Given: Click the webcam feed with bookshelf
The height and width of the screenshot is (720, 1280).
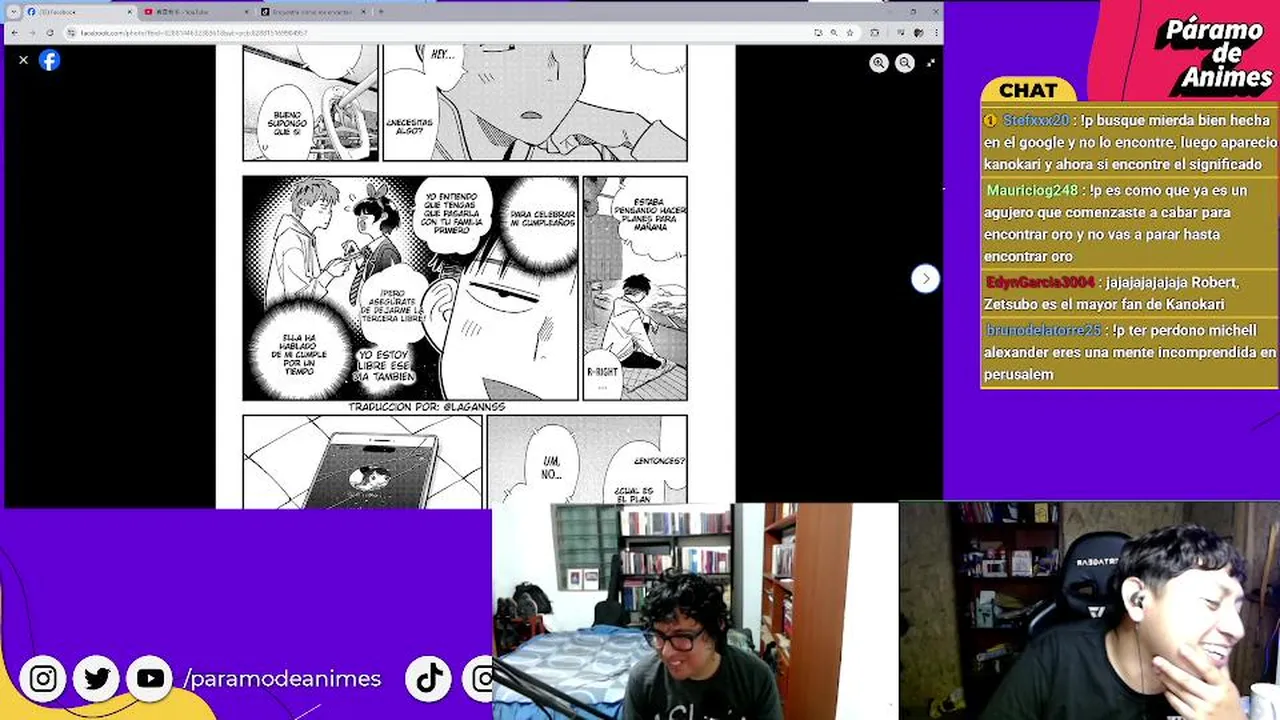Looking at the screenshot, I should click(695, 611).
